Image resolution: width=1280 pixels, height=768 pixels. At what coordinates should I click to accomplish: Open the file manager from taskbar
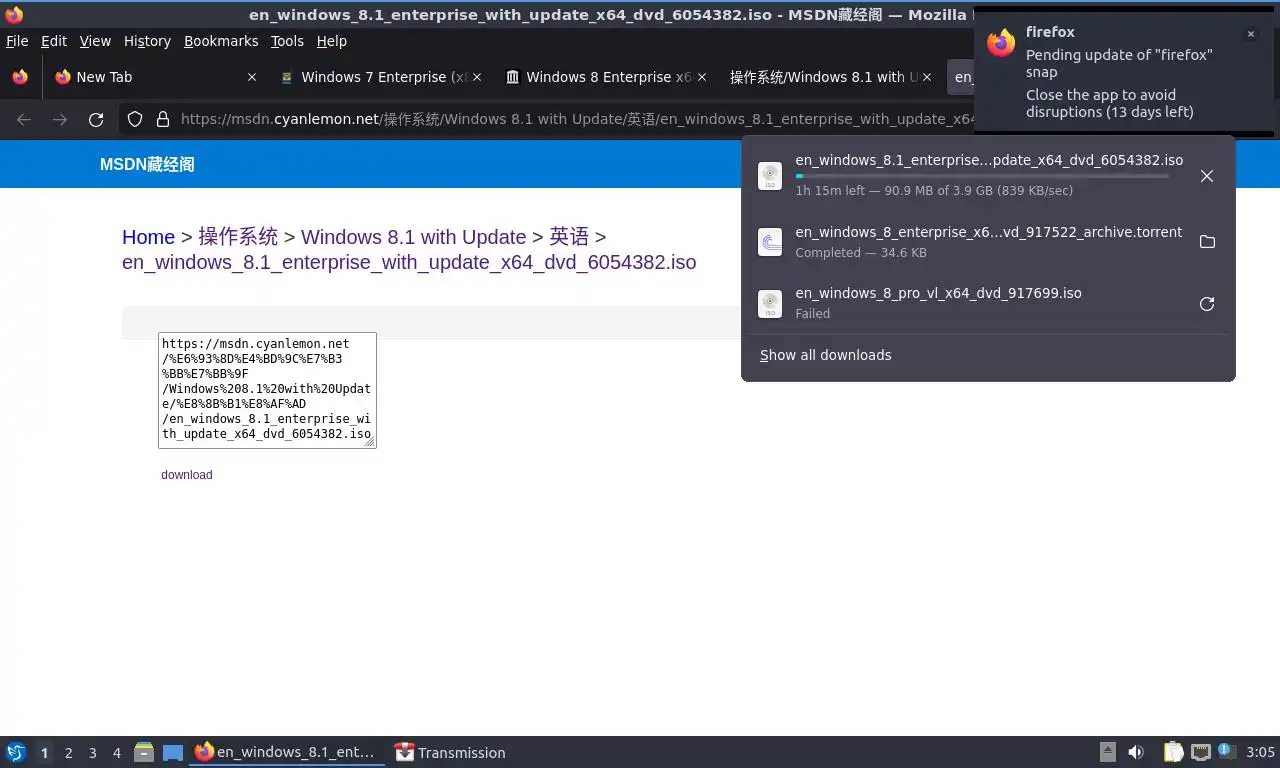tap(144, 752)
